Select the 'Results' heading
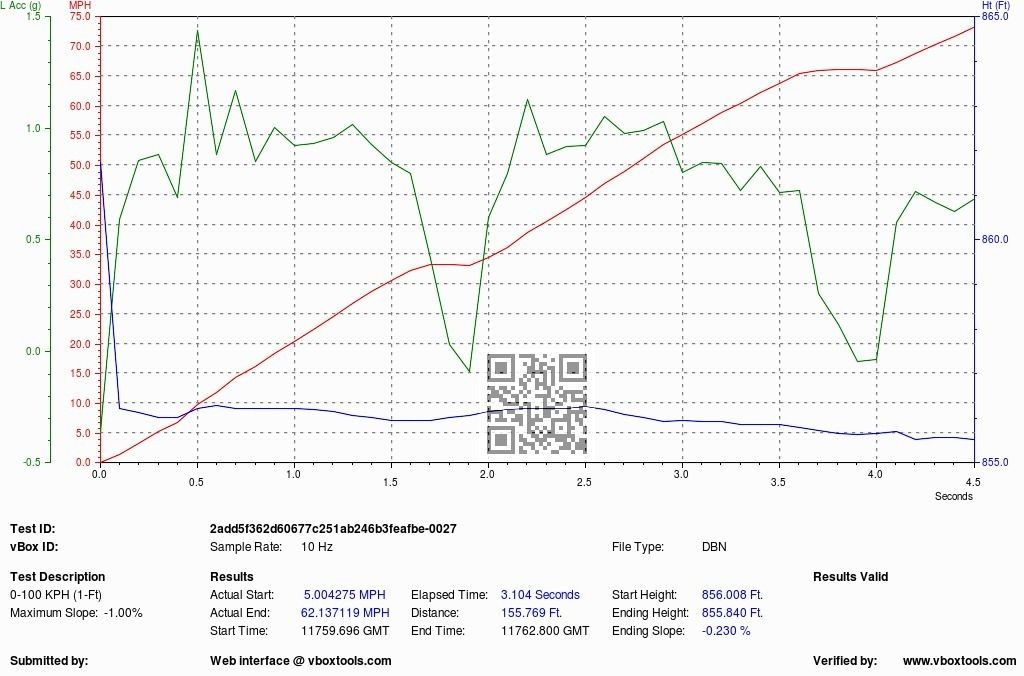The width and height of the screenshot is (1024, 676). 232,577
